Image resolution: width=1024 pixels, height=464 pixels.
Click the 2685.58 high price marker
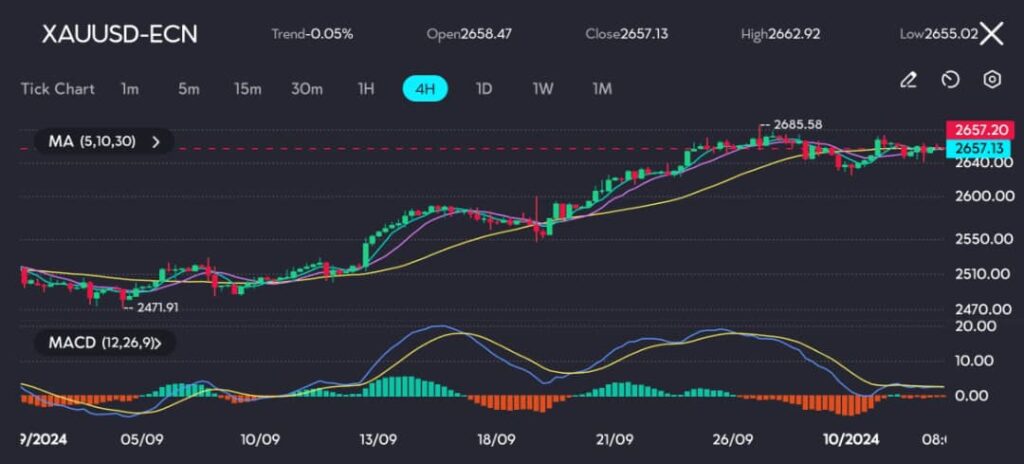(x=798, y=124)
